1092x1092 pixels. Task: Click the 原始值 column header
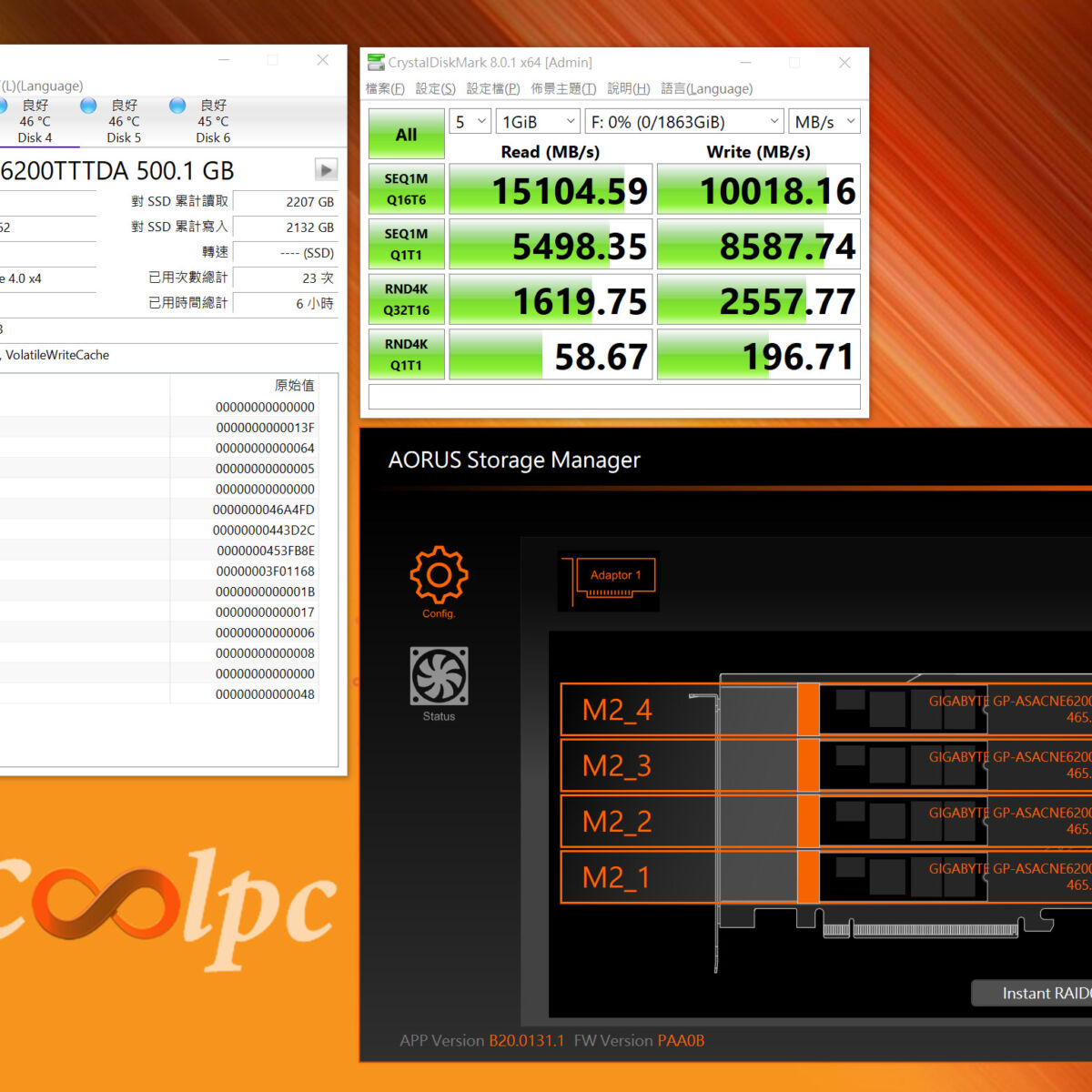(294, 385)
